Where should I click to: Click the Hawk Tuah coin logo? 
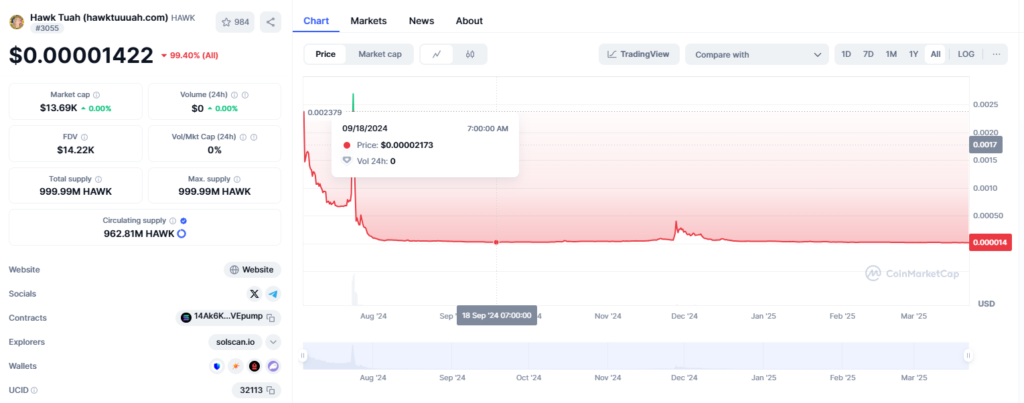[x=16, y=22]
